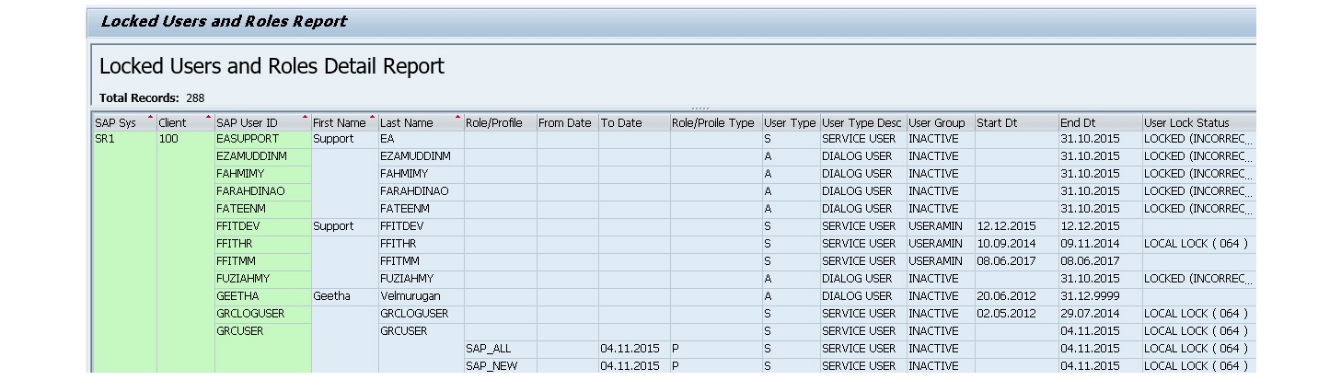The width and height of the screenshot is (1341, 379).
Task: Select FFITHR in SAP User ID column
Action: point(262,243)
